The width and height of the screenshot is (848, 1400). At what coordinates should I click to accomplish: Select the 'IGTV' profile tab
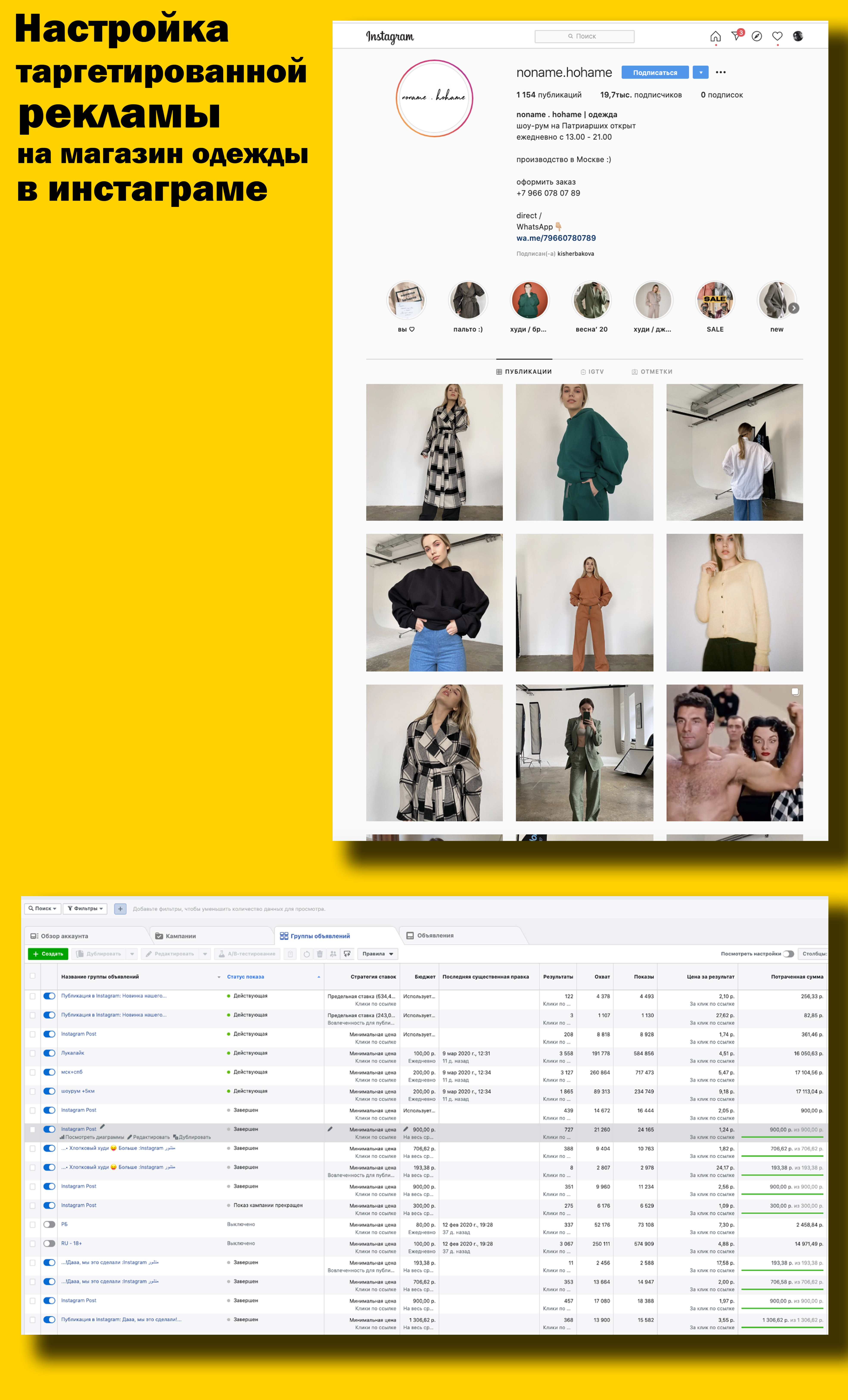pos(592,372)
